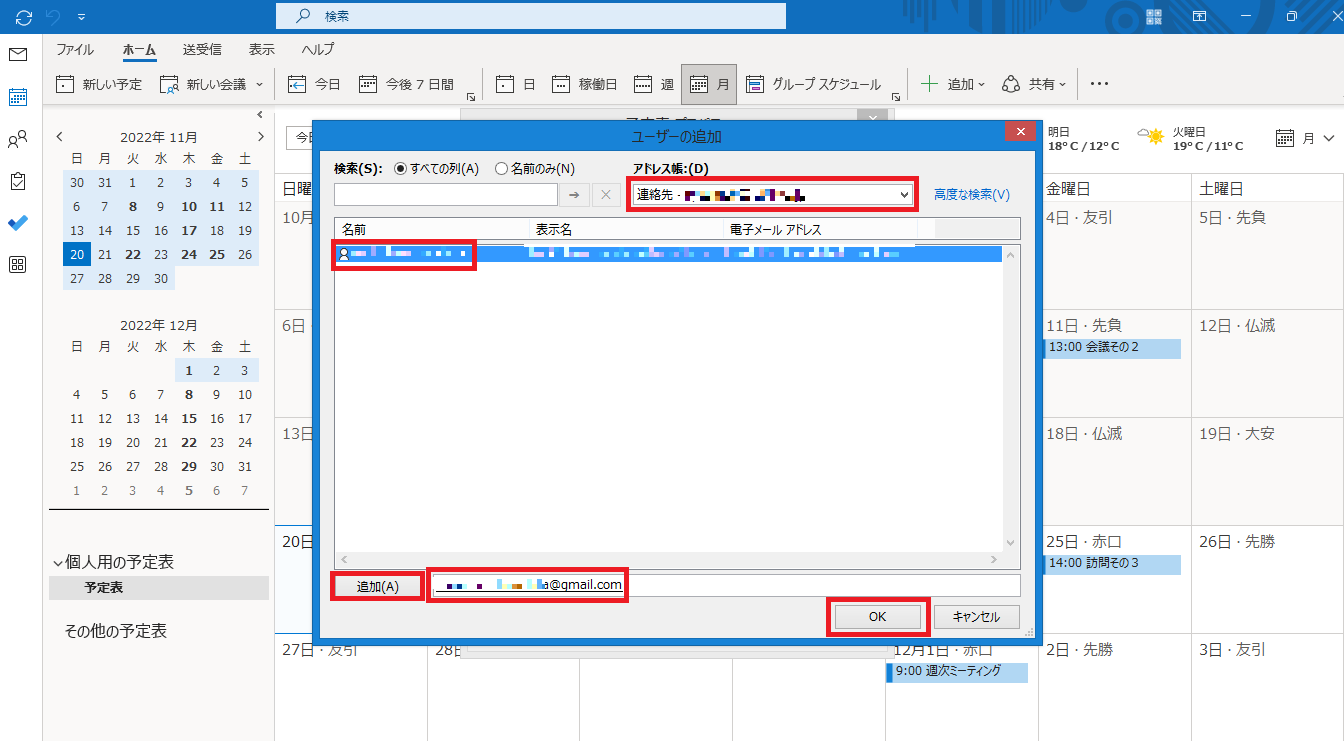Click the search go arrow button in dialog
The image size is (1344, 741).
click(x=574, y=195)
